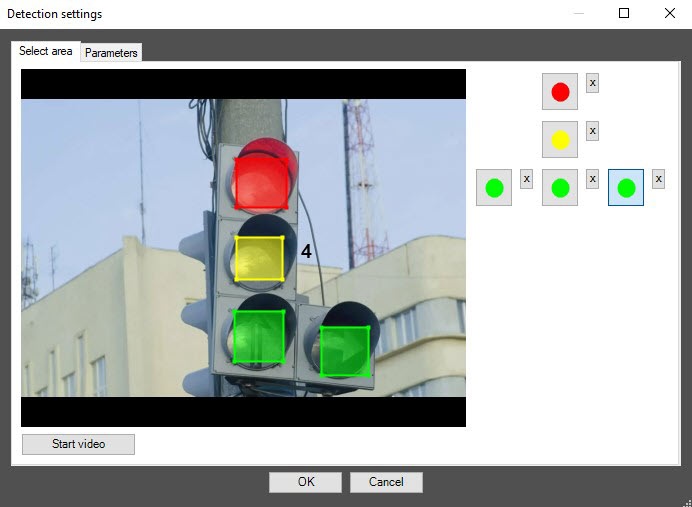Select the highlighted rightmost green signal button
This screenshot has width=692, height=507.
pyautogui.click(x=626, y=188)
